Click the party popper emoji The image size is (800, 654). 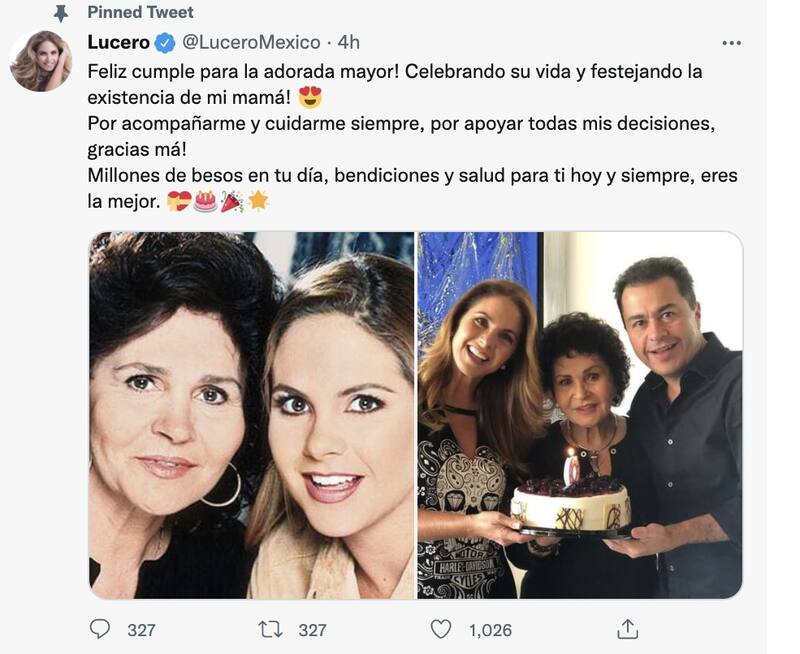click(x=231, y=202)
